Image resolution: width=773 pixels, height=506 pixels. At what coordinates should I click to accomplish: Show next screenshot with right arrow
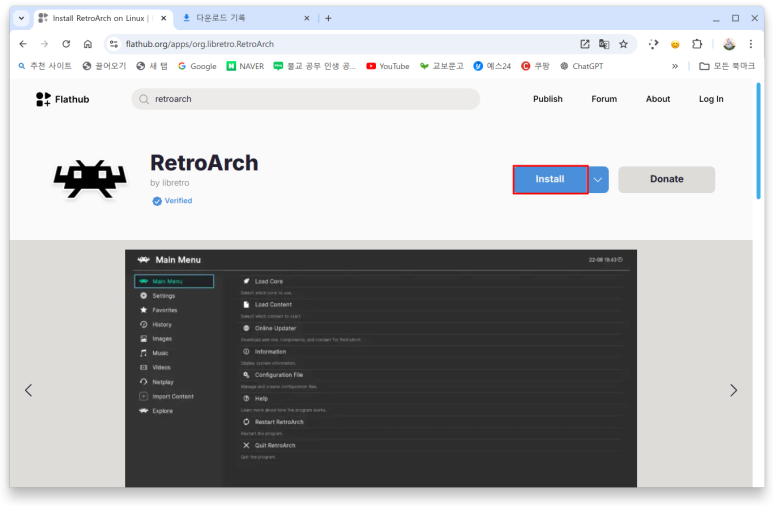click(x=734, y=390)
